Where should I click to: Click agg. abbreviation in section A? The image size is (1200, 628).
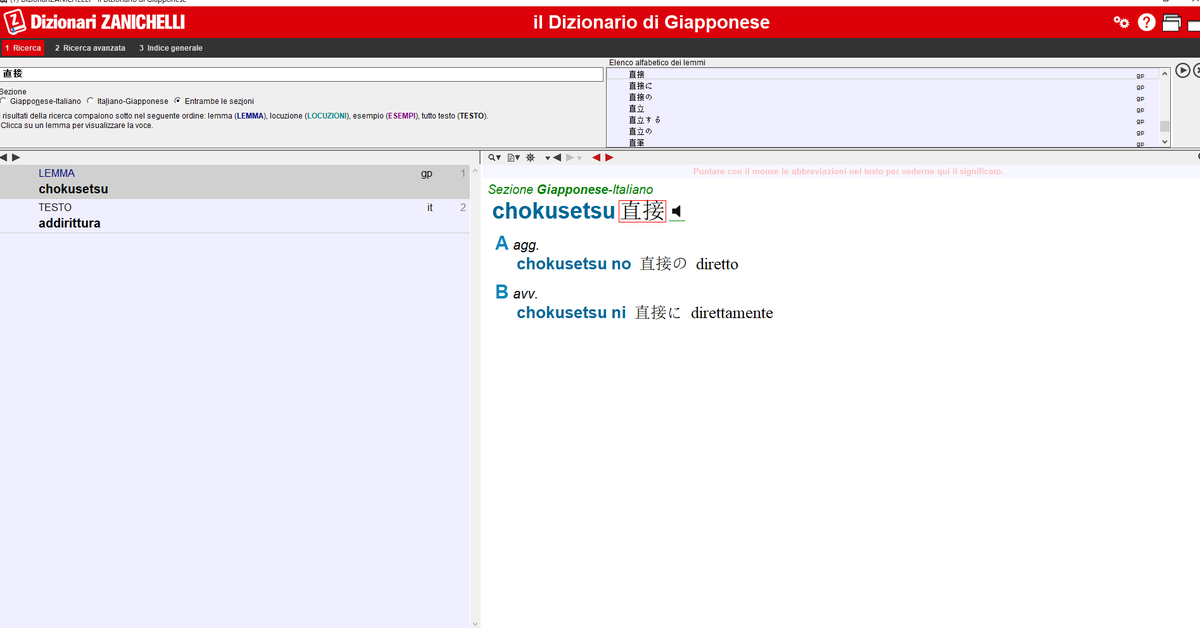point(526,245)
